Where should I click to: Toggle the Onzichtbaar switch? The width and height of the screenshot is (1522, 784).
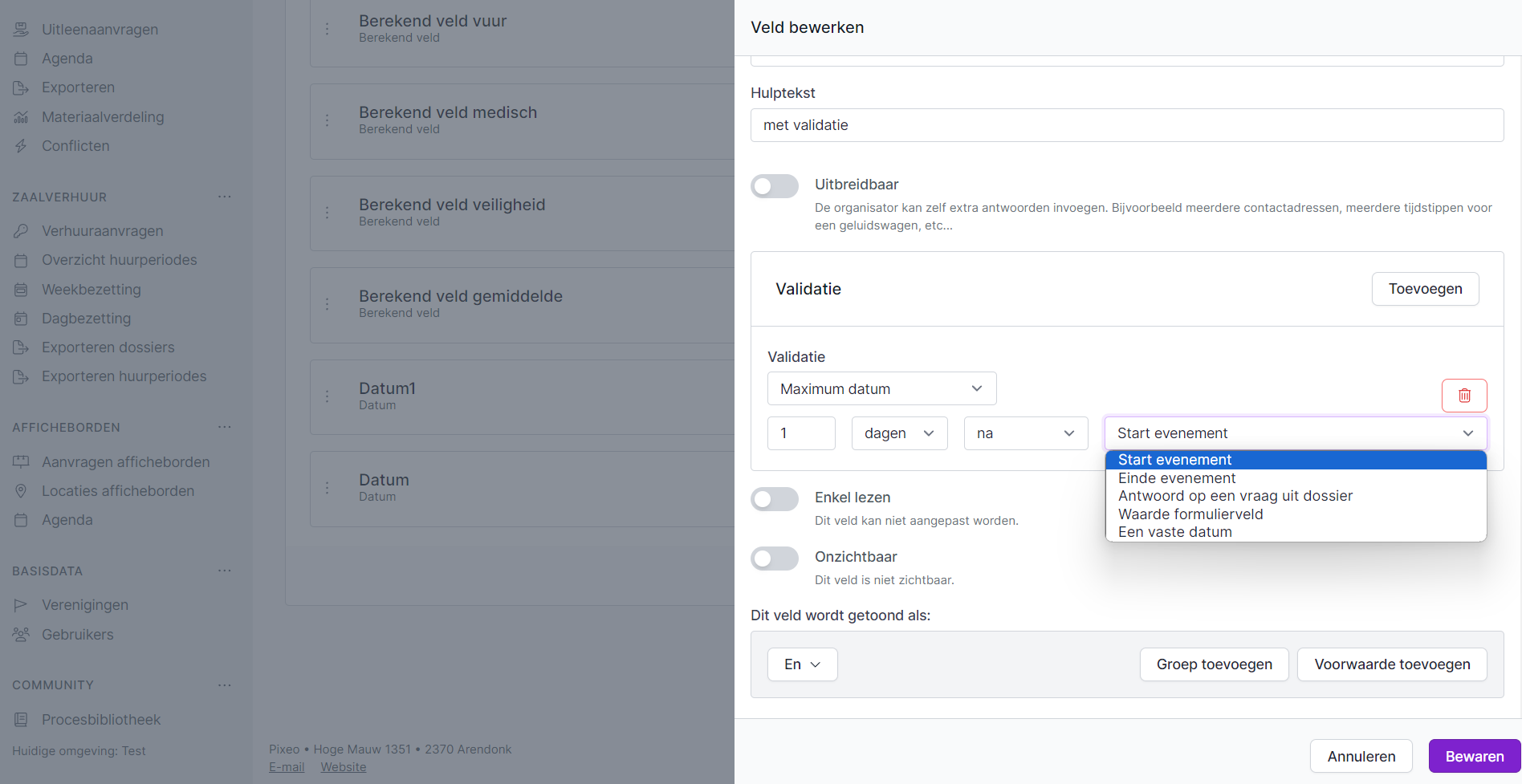point(774,559)
